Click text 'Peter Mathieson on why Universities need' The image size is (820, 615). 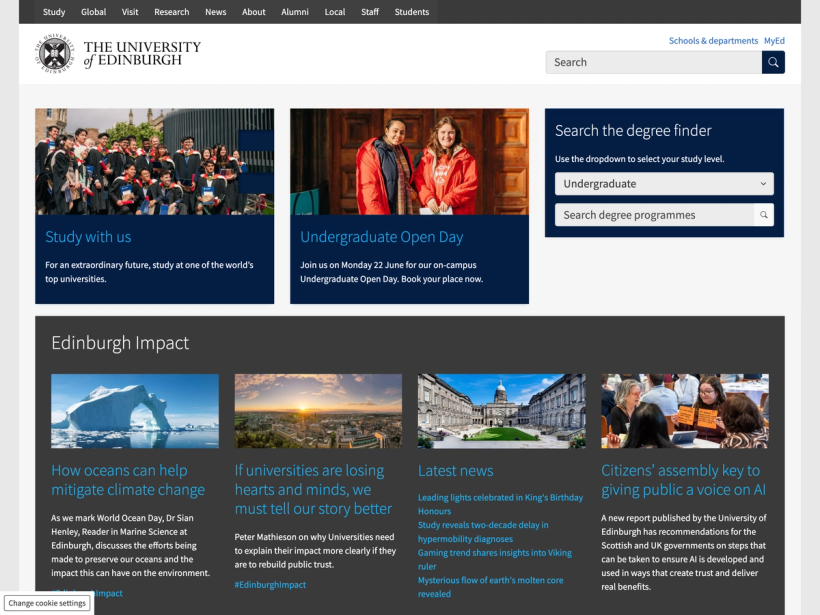(x=314, y=537)
